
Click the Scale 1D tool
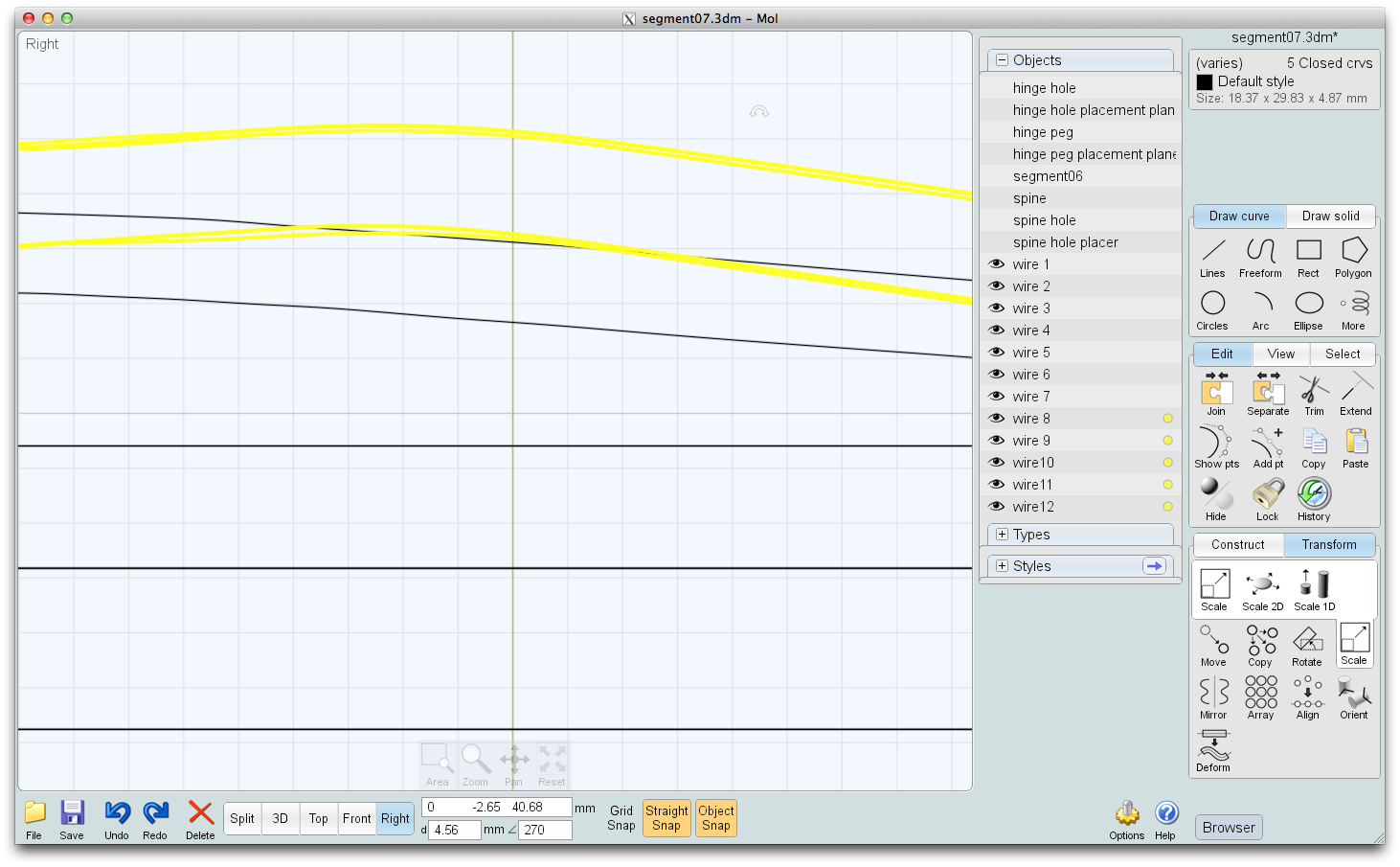point(1315,590)
